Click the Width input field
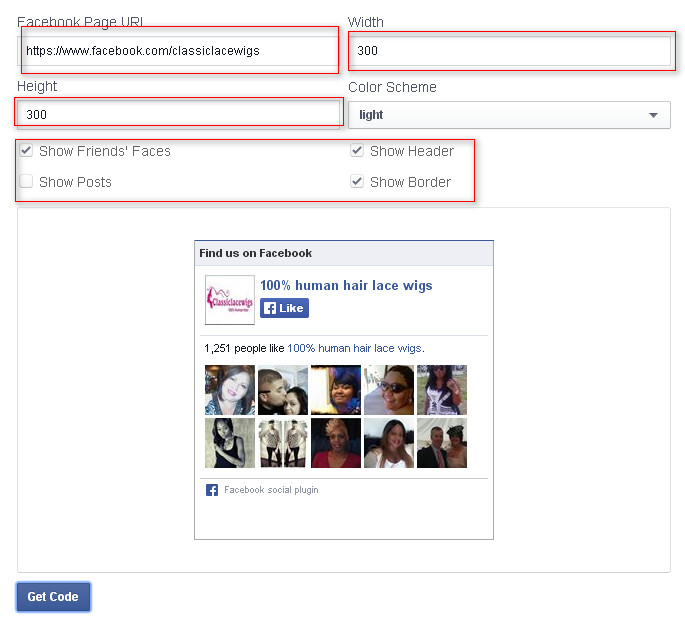This screenshot has height=629, width=685. pos(509,51)
